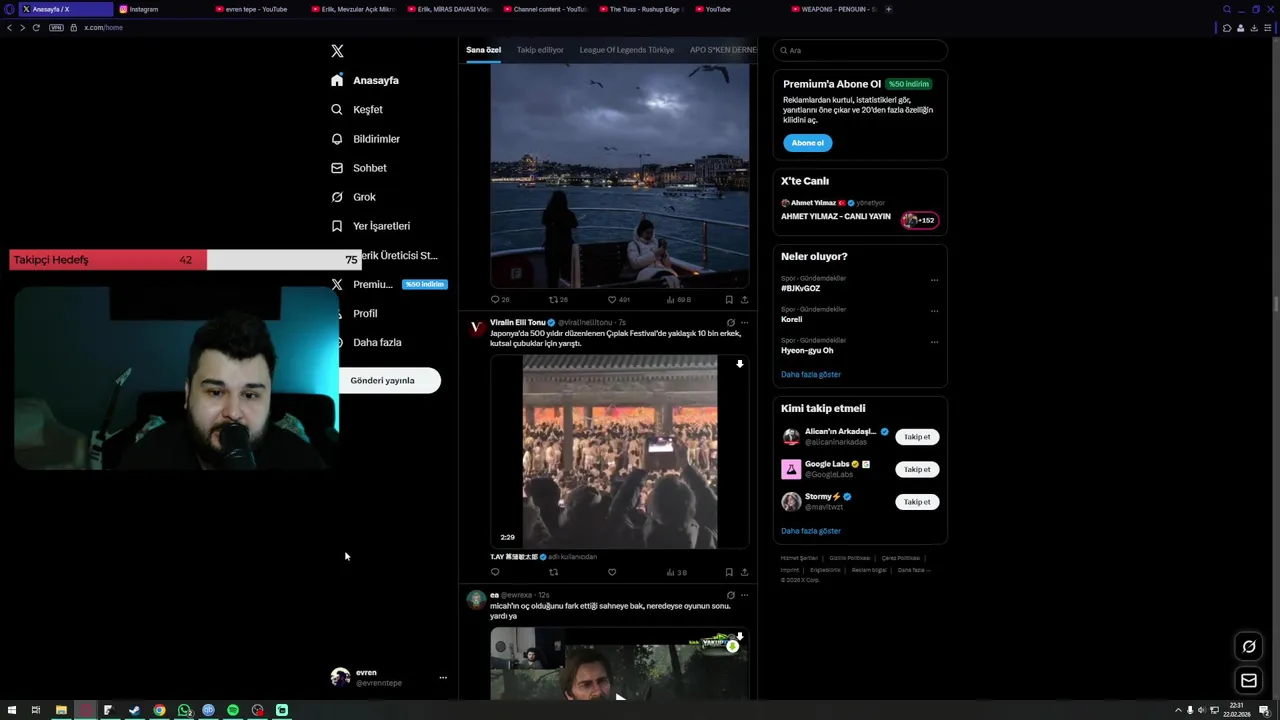Switch to League Of Legends Türkiye tab
Image resolution: width=1280 pixels, height=720 pixels.
(627, 50)
